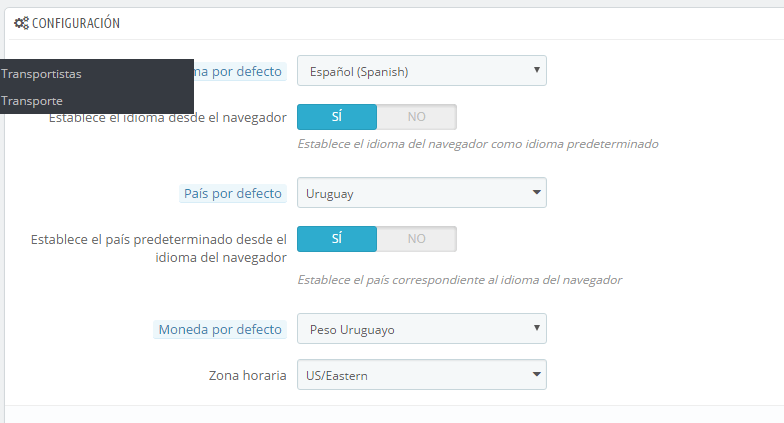Click the Moneda por defecto label
Viewport: 784px width, 423px height.
[220, 330]
